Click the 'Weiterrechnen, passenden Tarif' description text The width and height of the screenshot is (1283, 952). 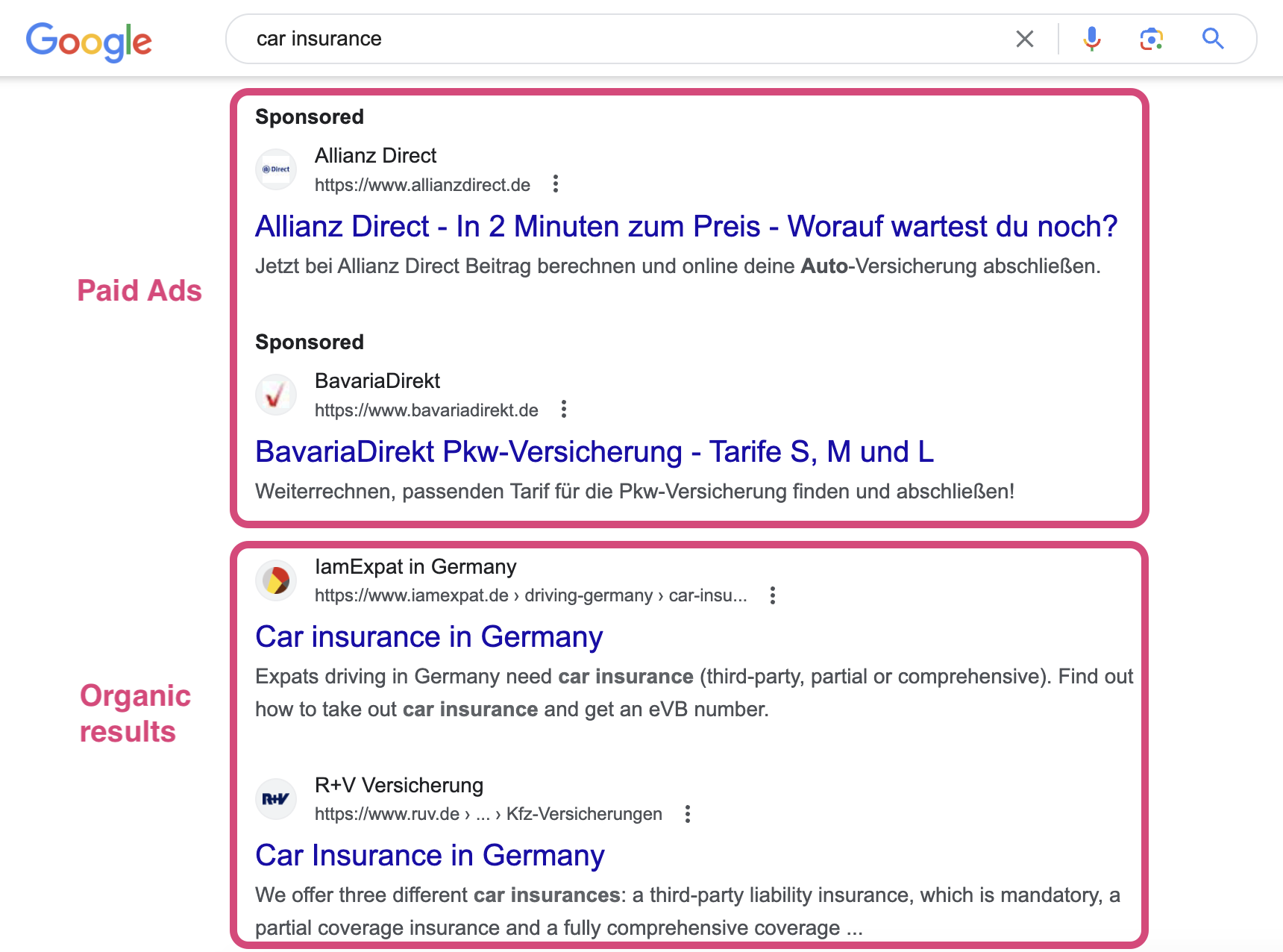pyautogui.click(x=635, y=492)
